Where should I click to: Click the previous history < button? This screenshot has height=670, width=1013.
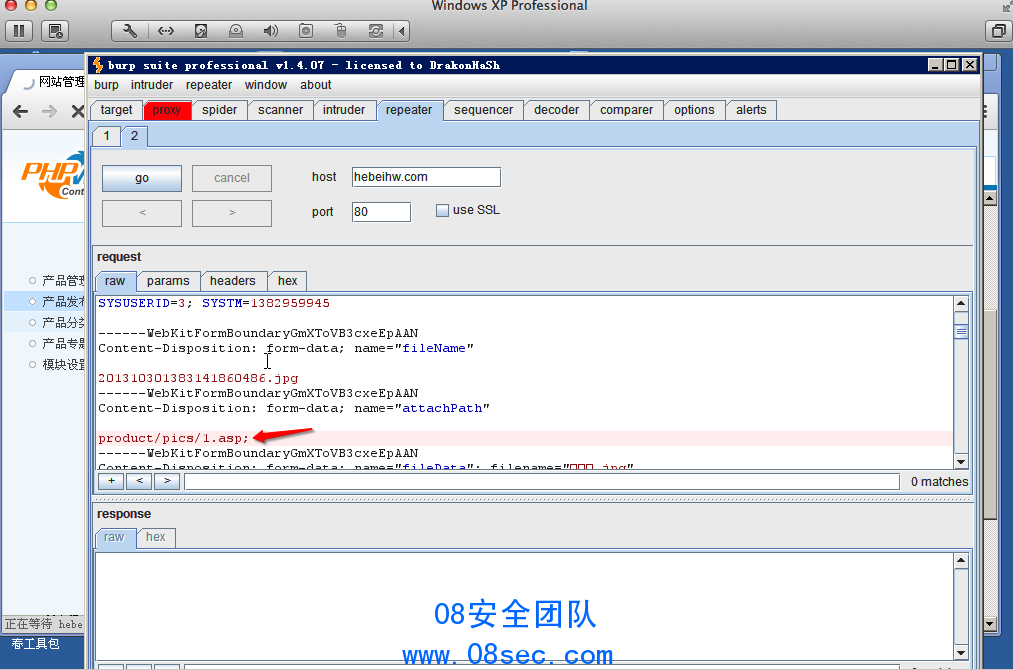141,213
